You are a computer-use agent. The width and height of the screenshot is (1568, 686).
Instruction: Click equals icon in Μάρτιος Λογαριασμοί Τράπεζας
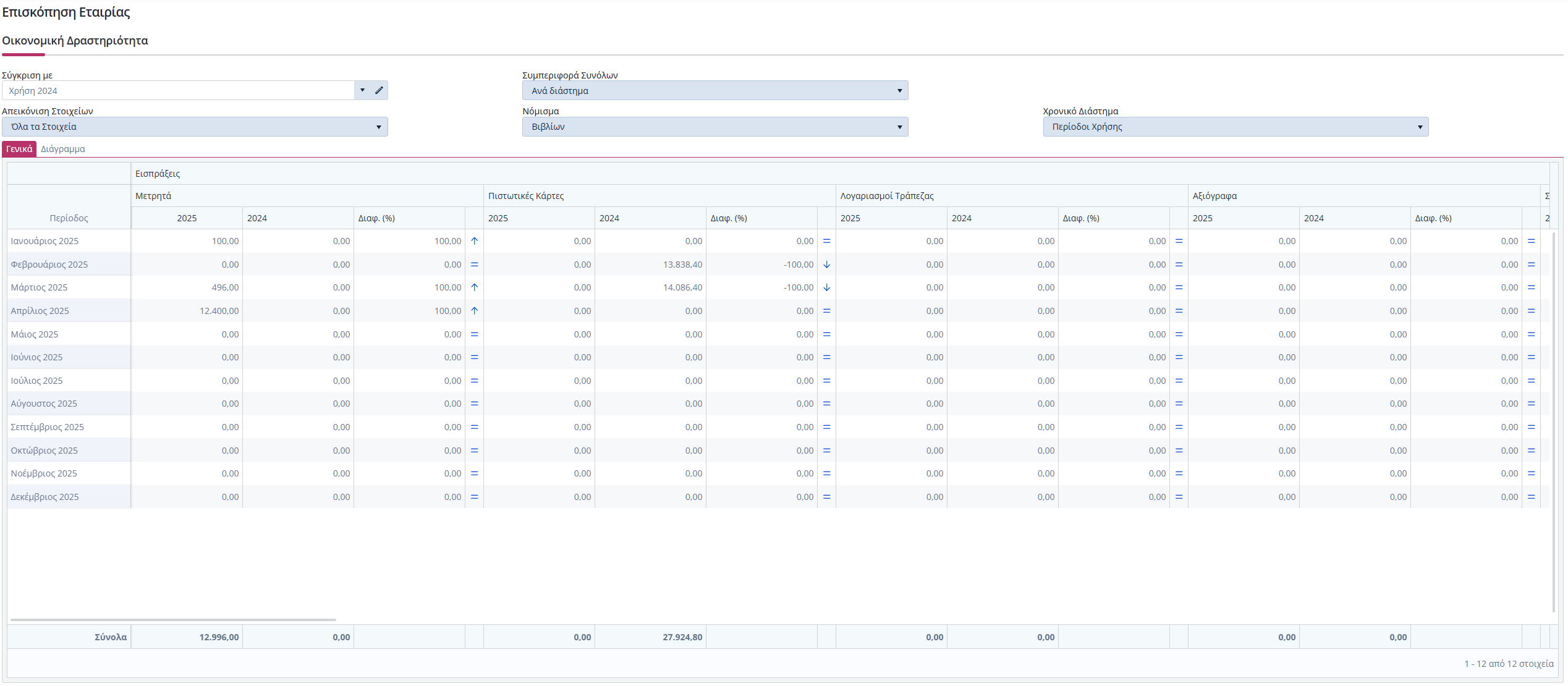[x=1179, y=287]
